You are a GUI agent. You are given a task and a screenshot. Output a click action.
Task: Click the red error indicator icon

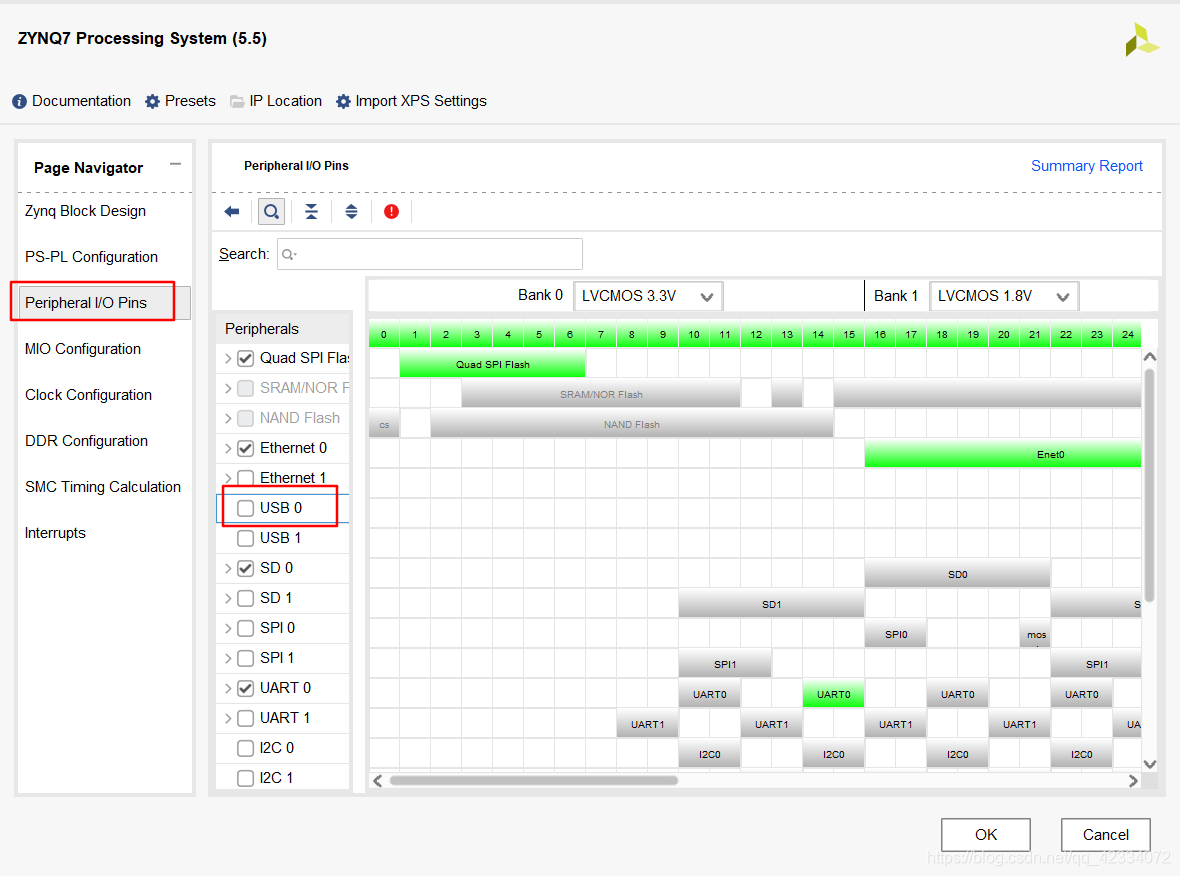click(391, 211)
